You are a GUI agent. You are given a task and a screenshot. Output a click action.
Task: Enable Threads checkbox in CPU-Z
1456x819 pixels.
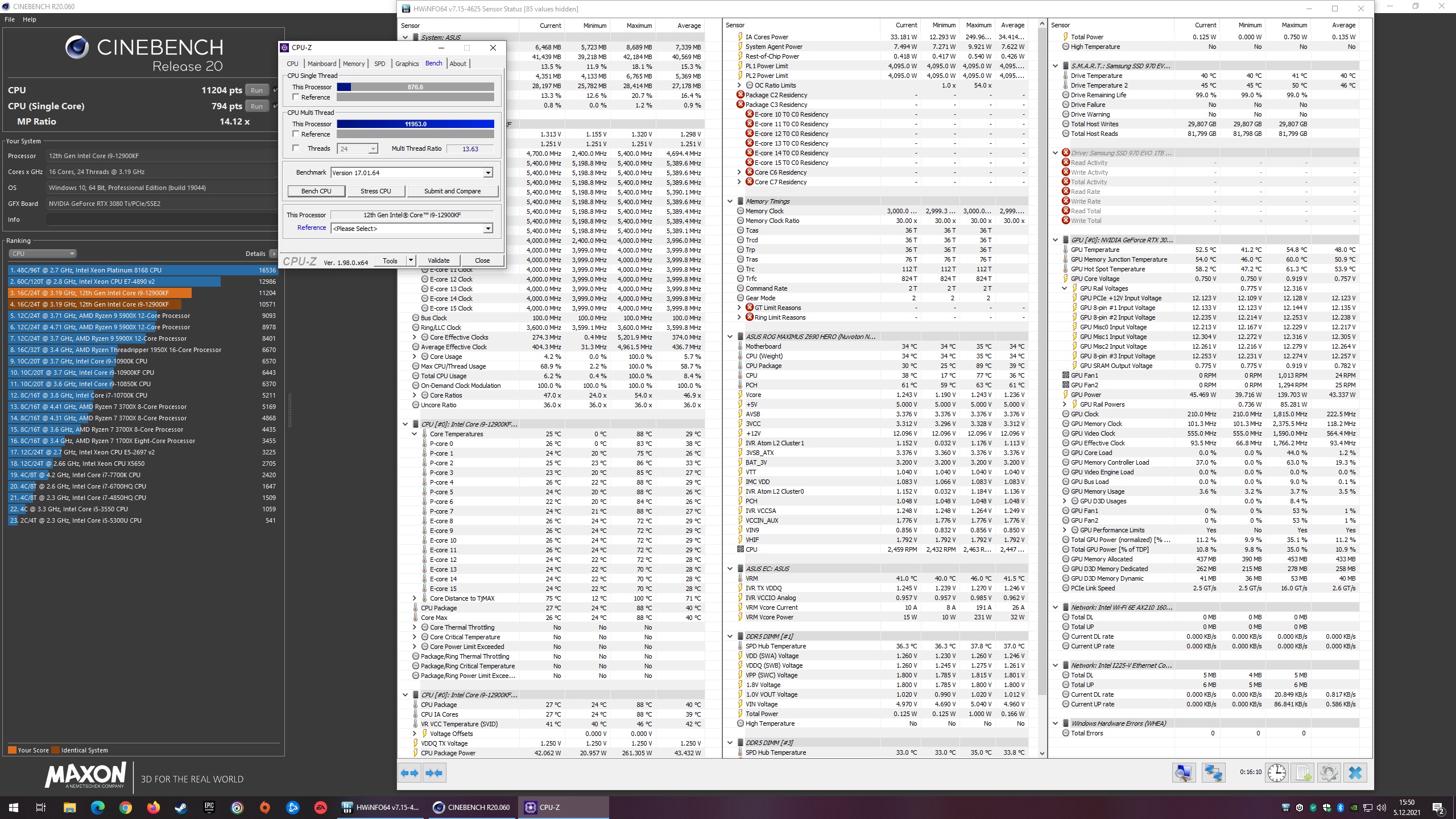click(x=296, y=148)
